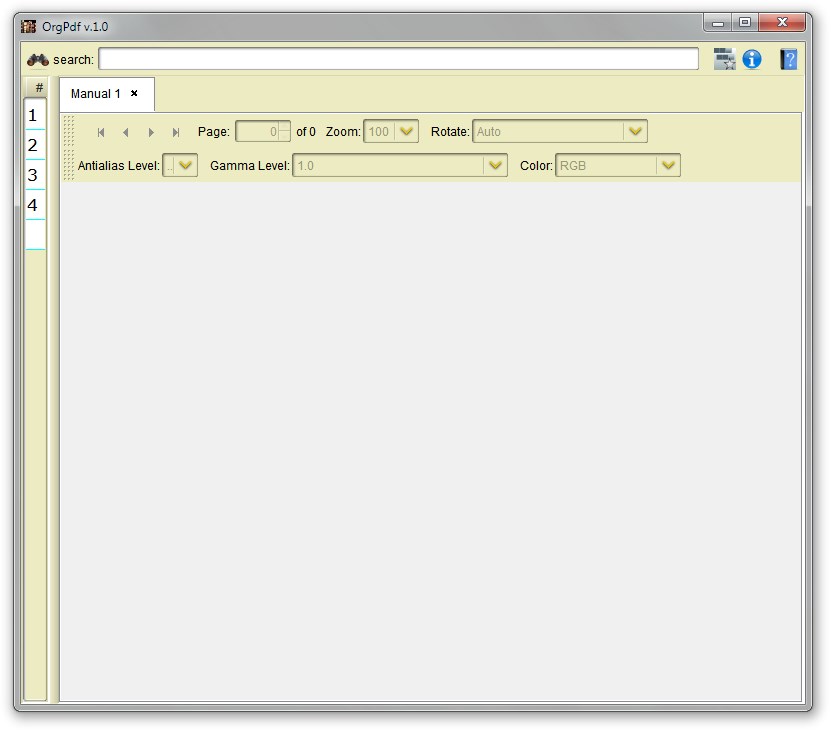Image resolution: width=831 pixels, height=731 pixels.
Task: Go to next page arrow
Action: pos(151,132)
